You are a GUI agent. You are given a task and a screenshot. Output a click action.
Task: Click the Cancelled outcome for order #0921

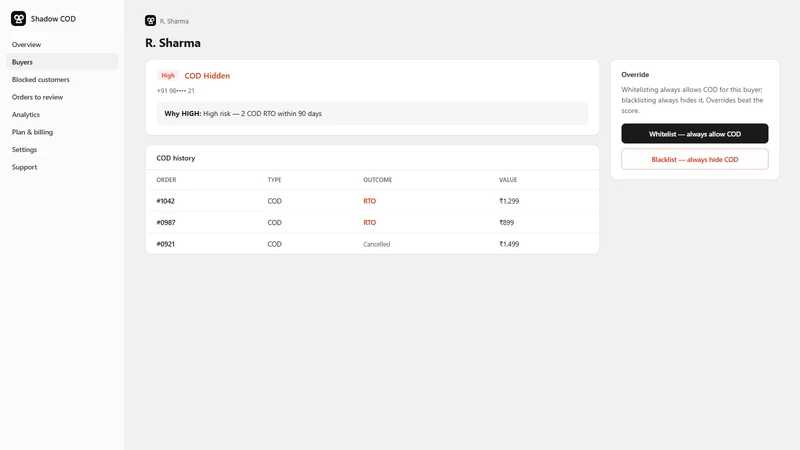[377, 244]
